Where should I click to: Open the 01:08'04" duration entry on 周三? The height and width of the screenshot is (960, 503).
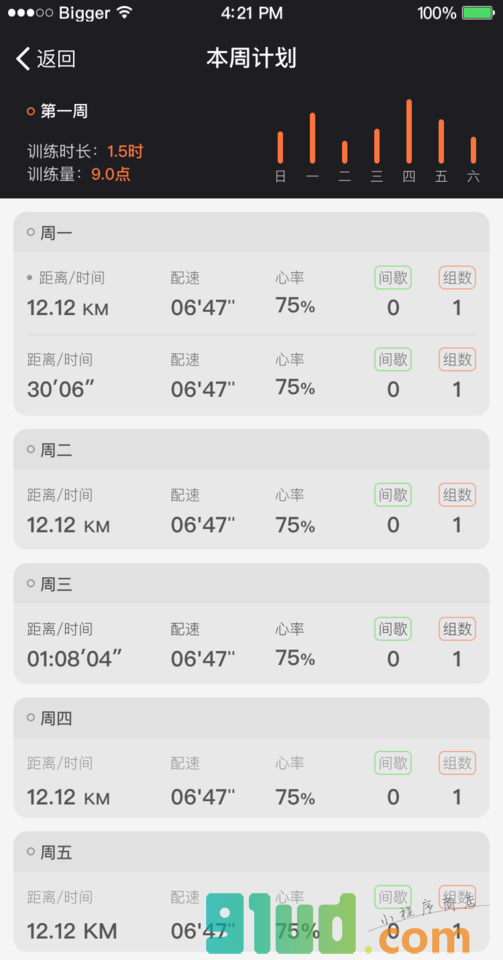75,659
